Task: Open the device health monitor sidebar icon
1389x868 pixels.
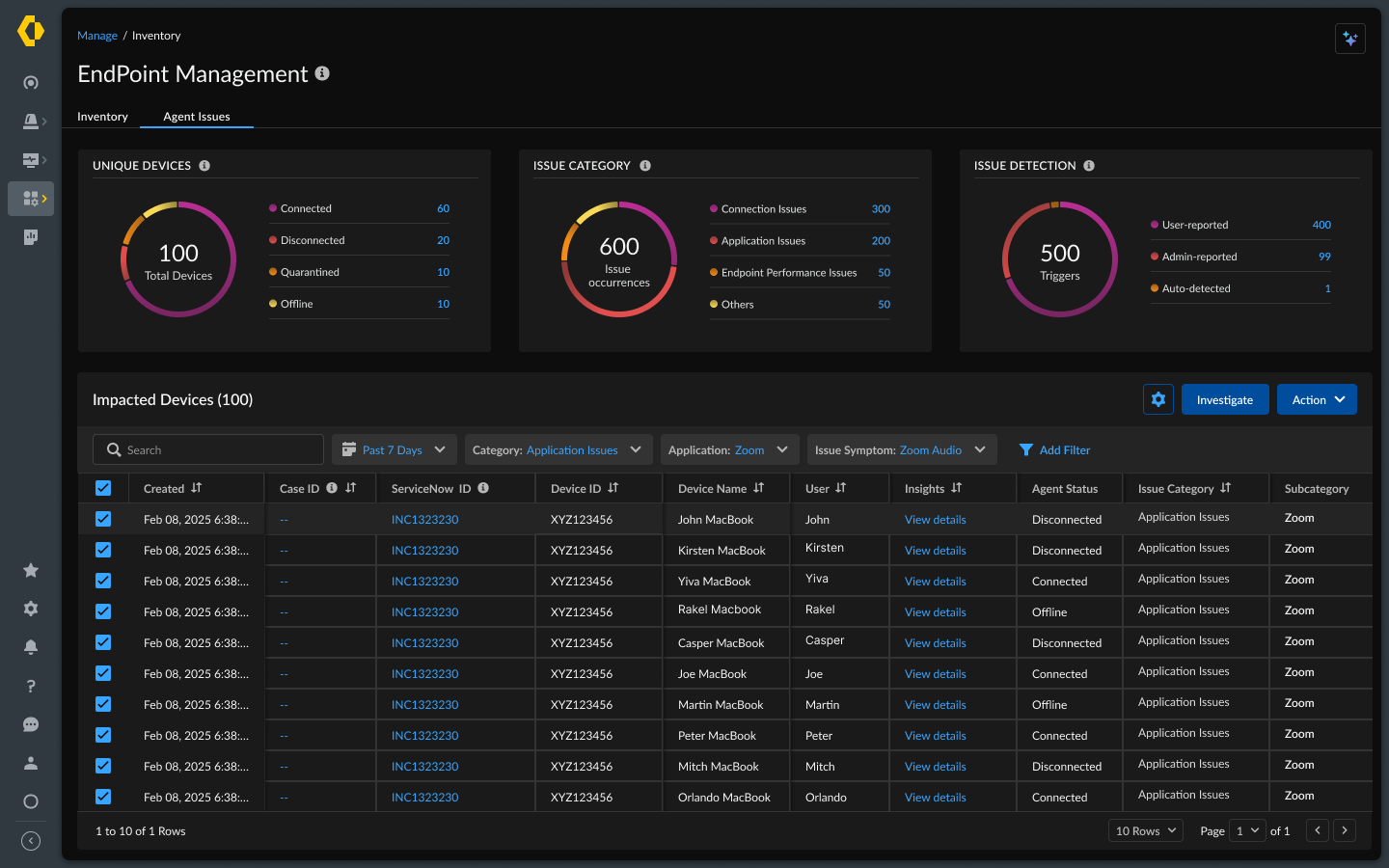Action: pos(31,160)
